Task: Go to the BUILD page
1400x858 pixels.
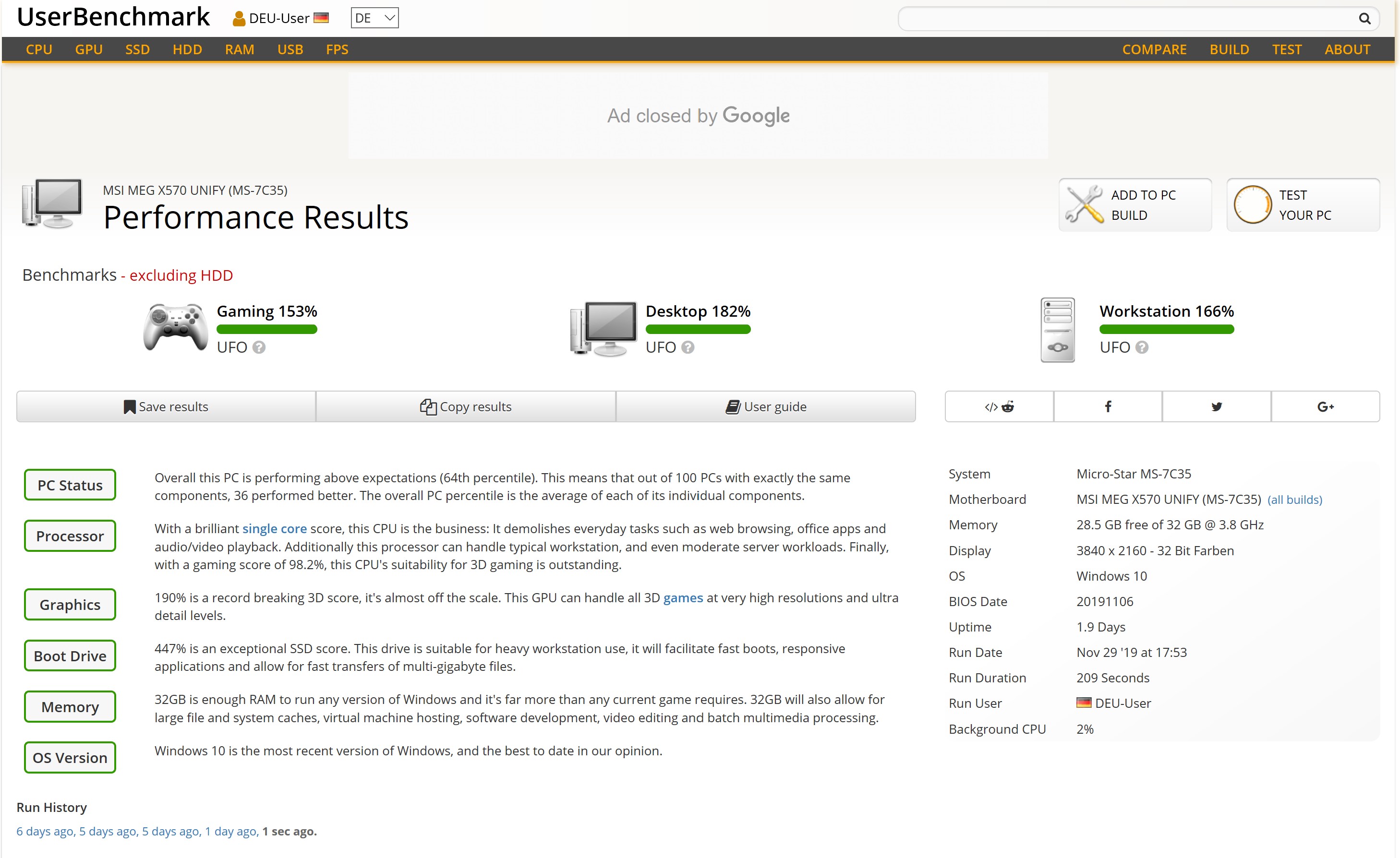Action: pos(1229,49)
